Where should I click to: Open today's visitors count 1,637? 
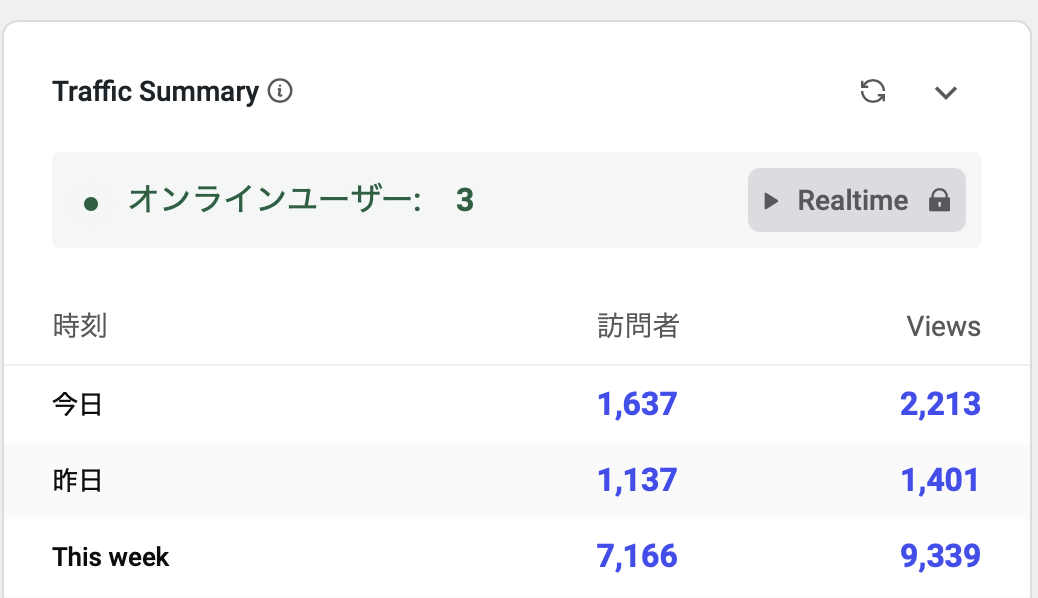click(637, 404)
